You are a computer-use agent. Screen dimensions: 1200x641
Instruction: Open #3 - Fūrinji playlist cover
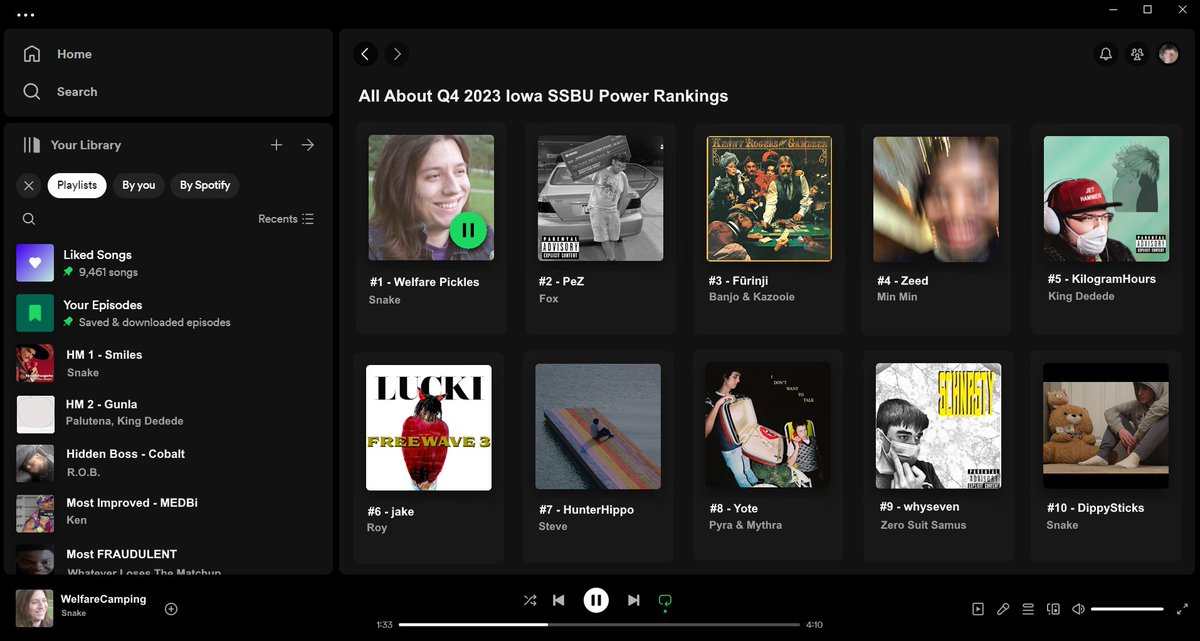pos(769,199)
